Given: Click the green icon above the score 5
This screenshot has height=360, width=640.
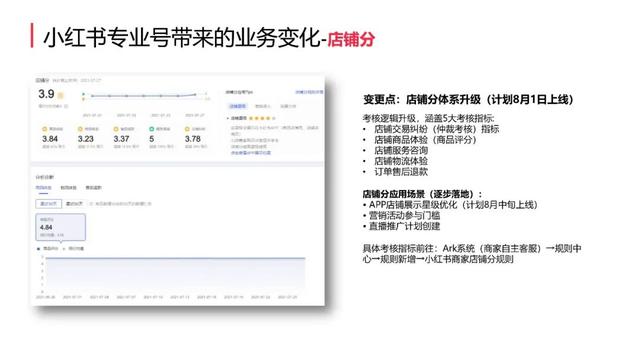Looking at the screenshot, I should [x=151, y=129].
